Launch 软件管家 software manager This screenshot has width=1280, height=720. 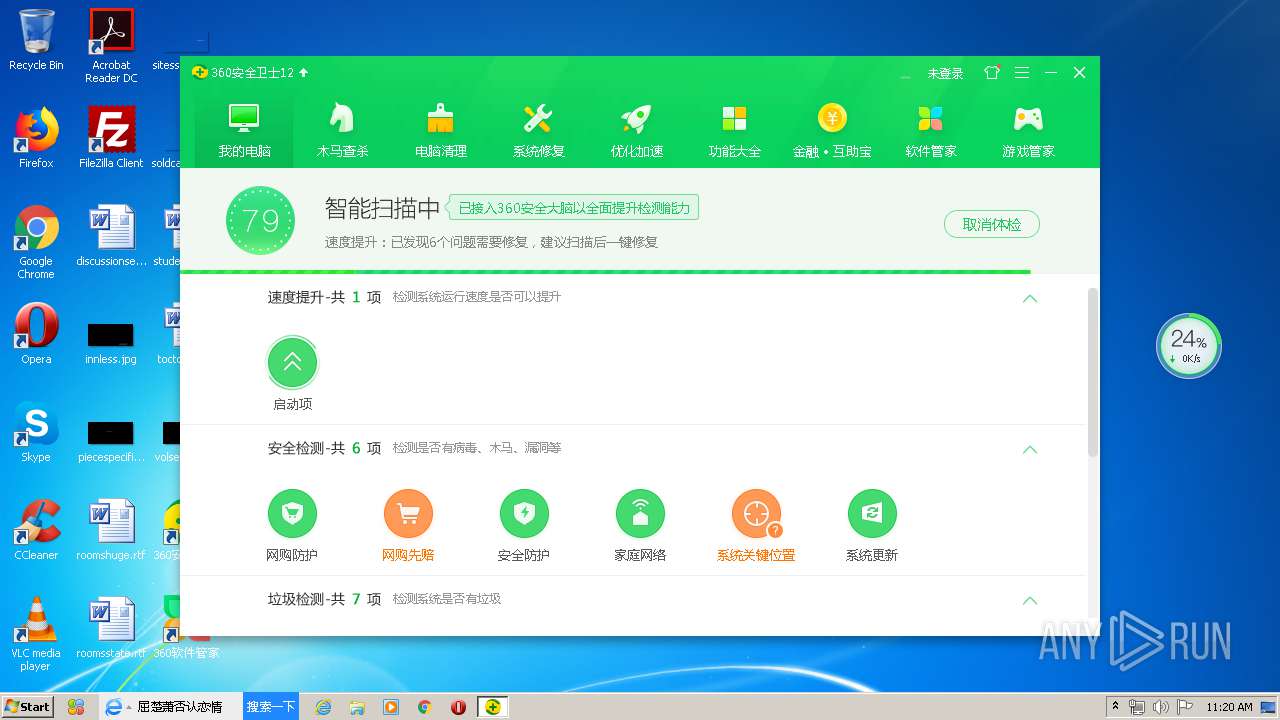click(x=930, y=130)
